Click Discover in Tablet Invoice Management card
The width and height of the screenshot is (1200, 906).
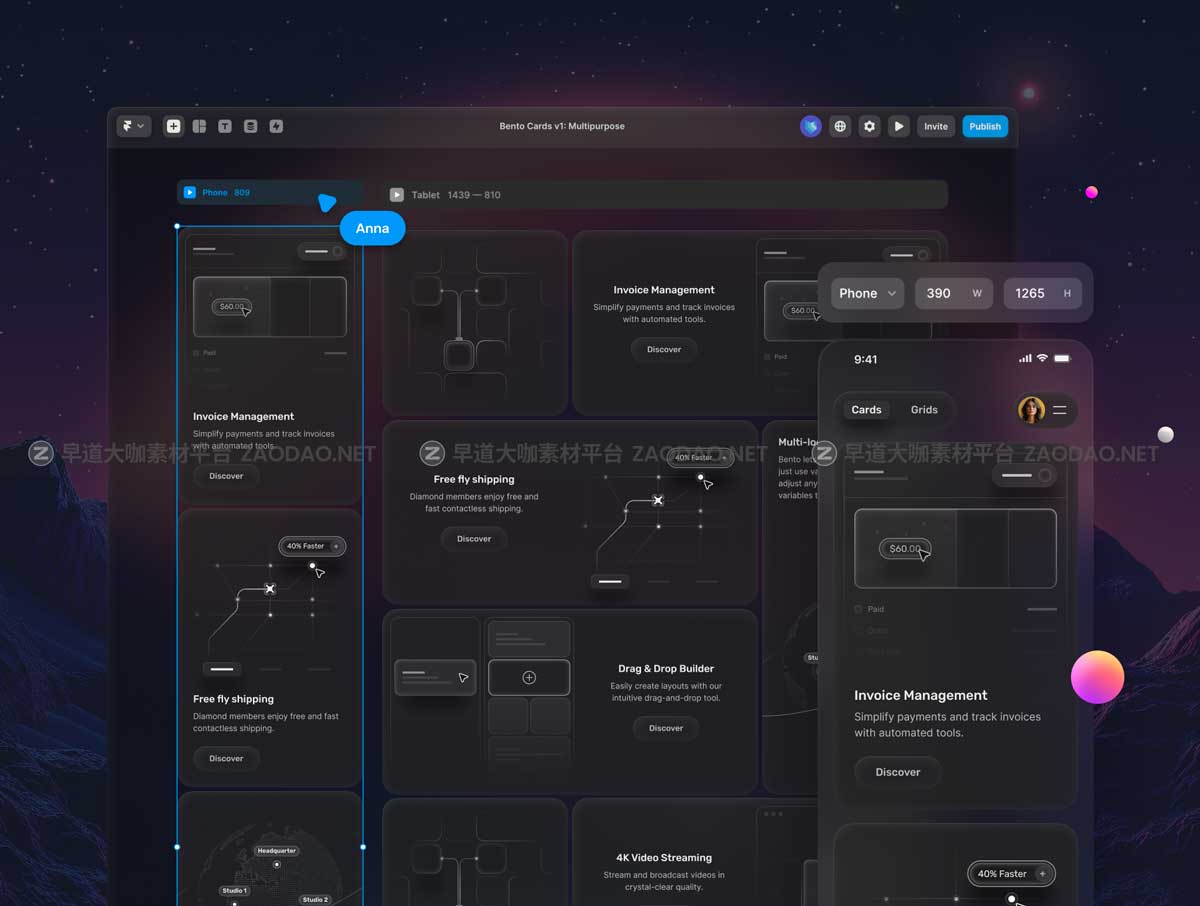point(664,349)
